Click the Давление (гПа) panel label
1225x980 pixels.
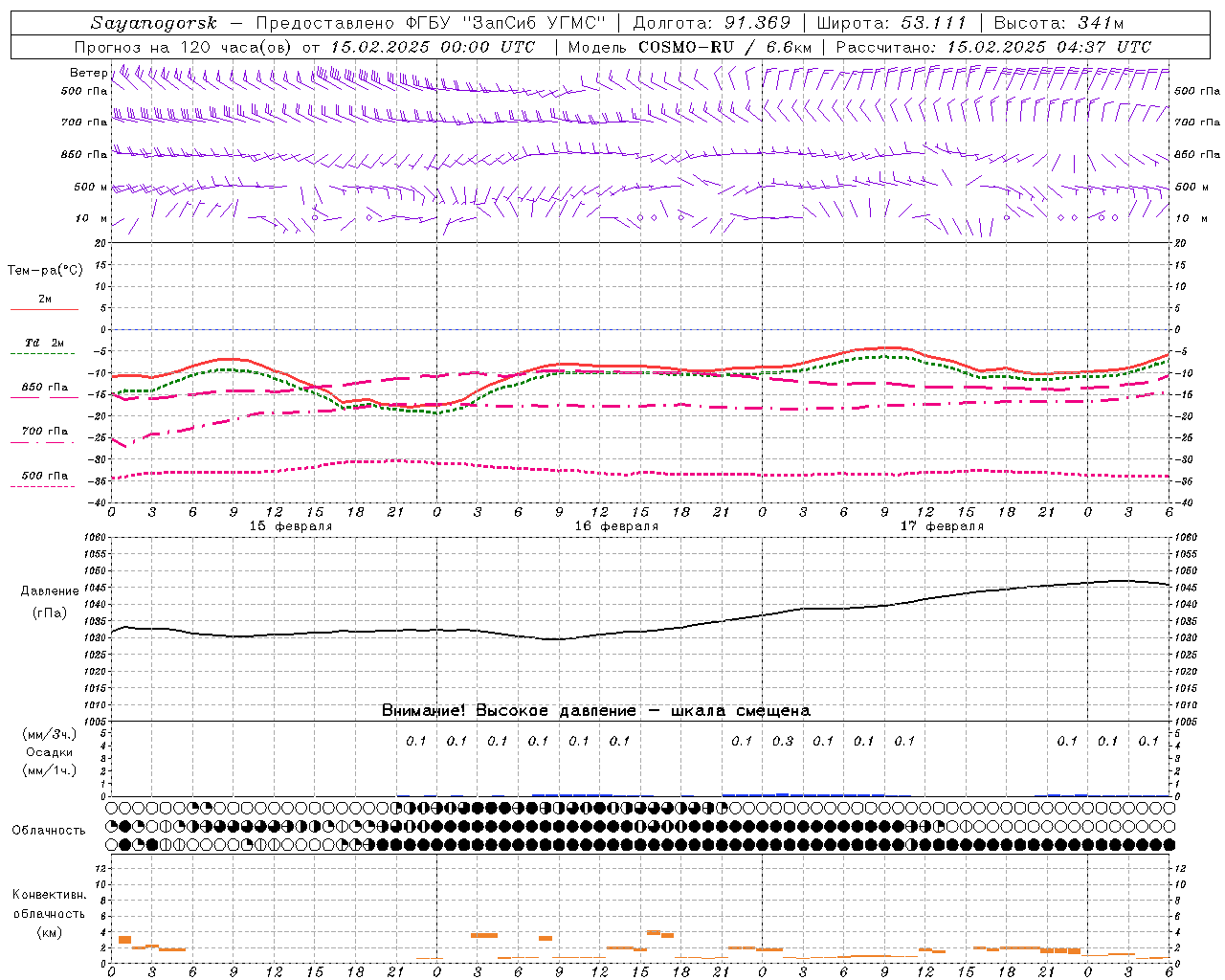pyautogui.click(x=50, y=602)
